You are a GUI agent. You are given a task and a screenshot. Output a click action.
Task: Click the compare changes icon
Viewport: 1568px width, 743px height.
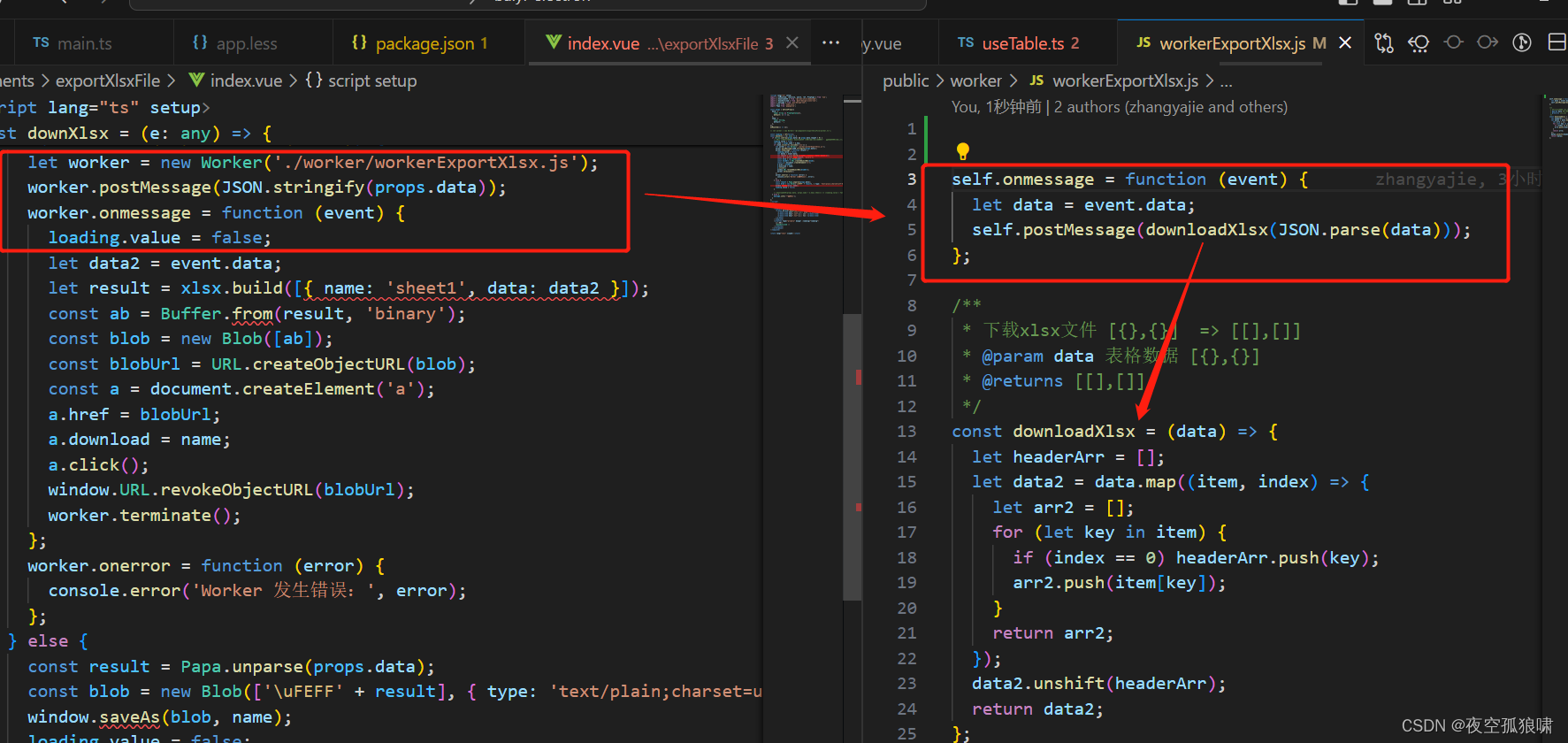click(1384, 42)
